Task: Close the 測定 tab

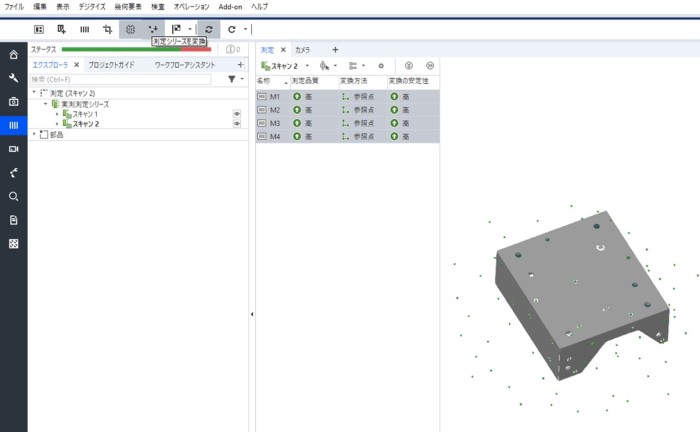Action: point(283,50)
